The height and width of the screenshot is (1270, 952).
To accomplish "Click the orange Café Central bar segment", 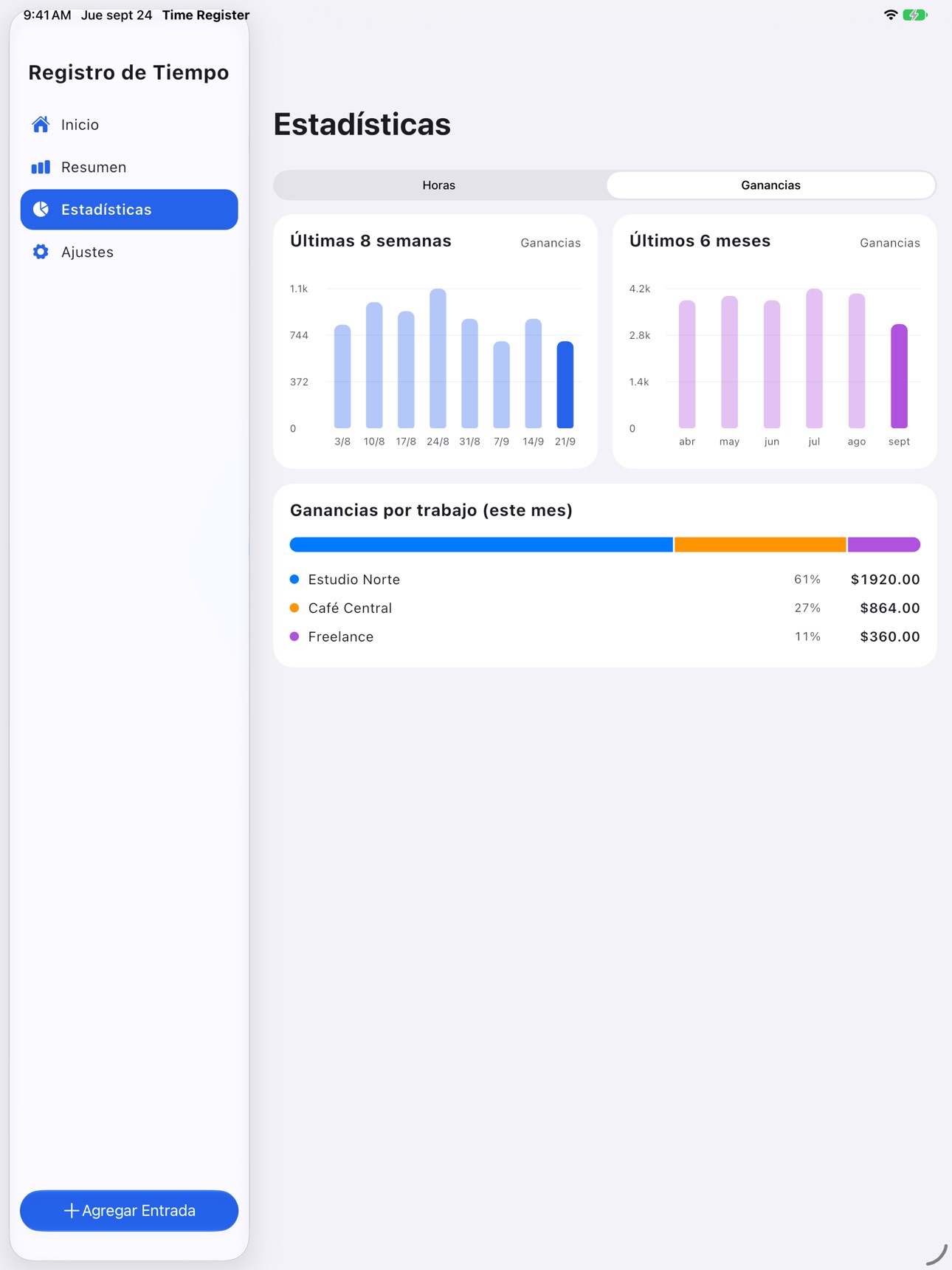I will click(x=760, y=545).
